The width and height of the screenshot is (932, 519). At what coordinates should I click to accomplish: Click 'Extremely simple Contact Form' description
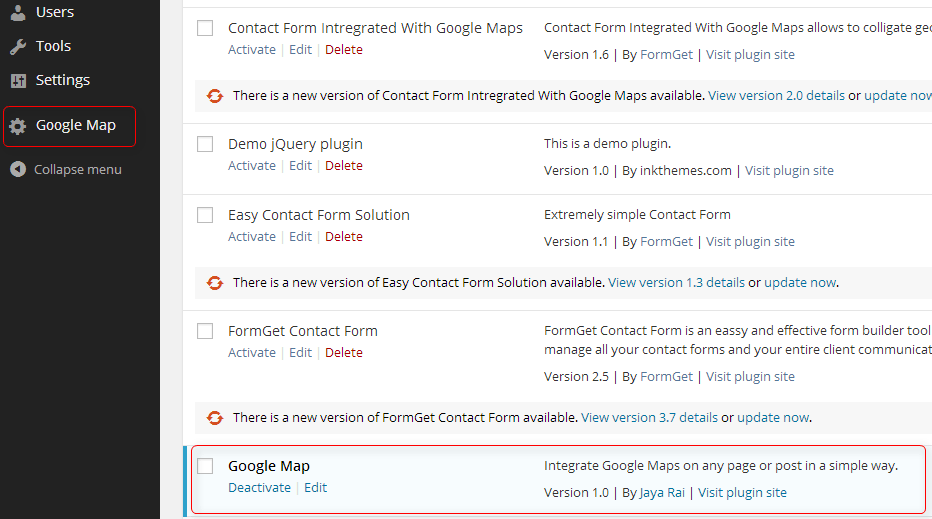[x=637, y=215]
